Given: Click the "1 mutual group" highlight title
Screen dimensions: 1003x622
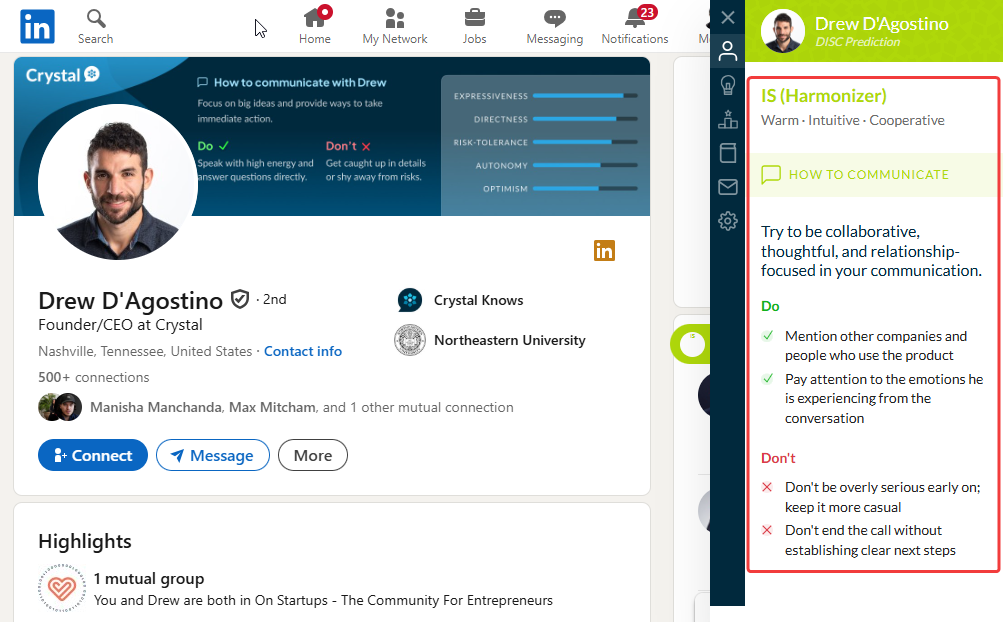Looking at the screenshot, I should [x=149, y=578].
